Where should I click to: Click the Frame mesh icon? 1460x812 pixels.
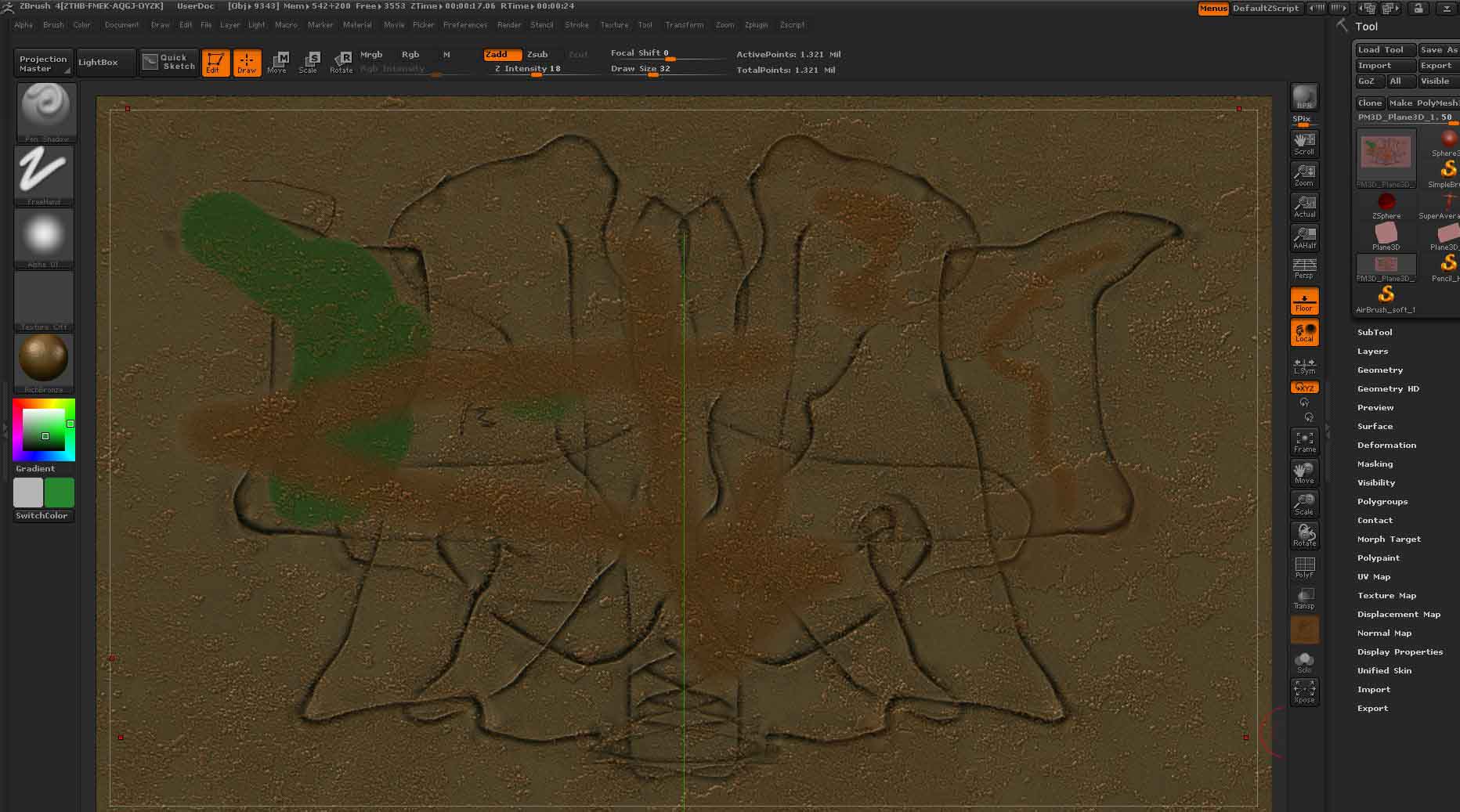click(1304, 442)
